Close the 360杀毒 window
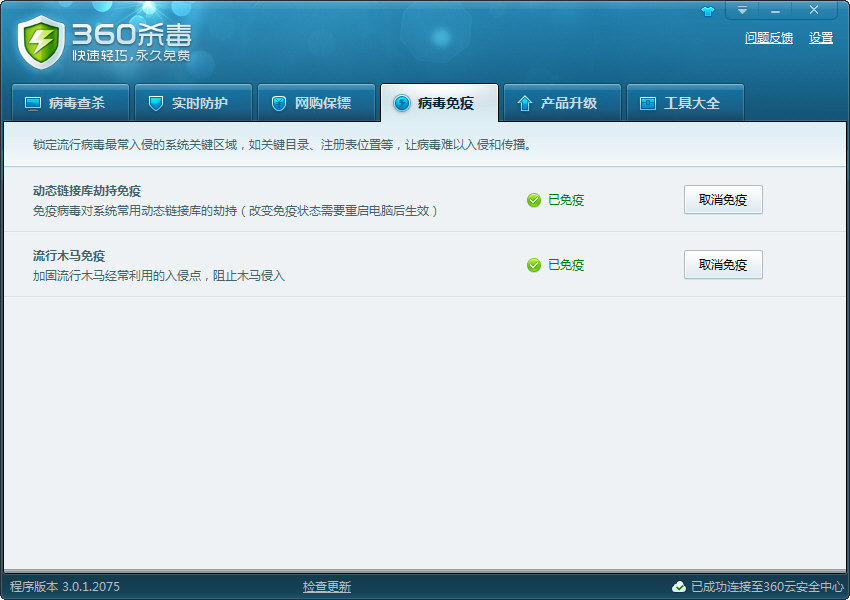Image resolution: width=850 pixels, height=600 pixels. point(814,10)
